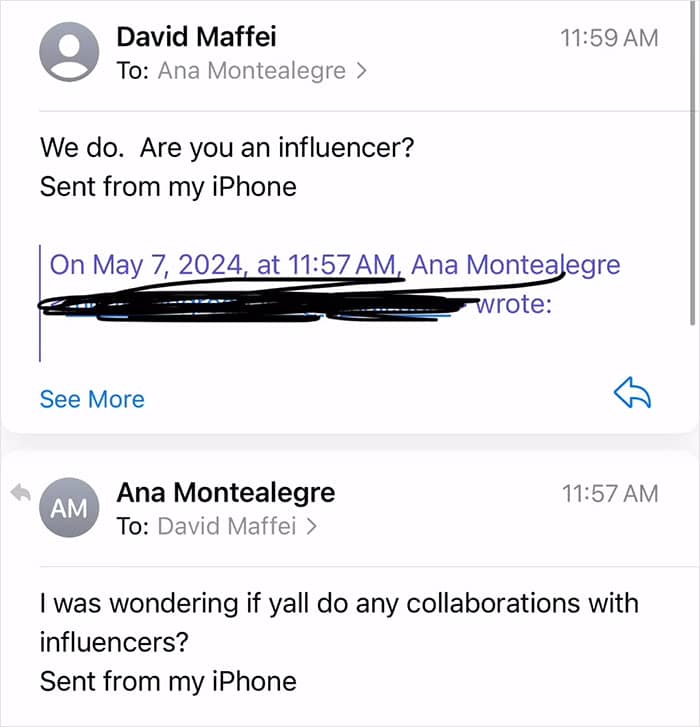Viewport: 700px width, 727px height.
Task: Click the "We do. Are you an influencer?" text
Action: tap(227, 148)
